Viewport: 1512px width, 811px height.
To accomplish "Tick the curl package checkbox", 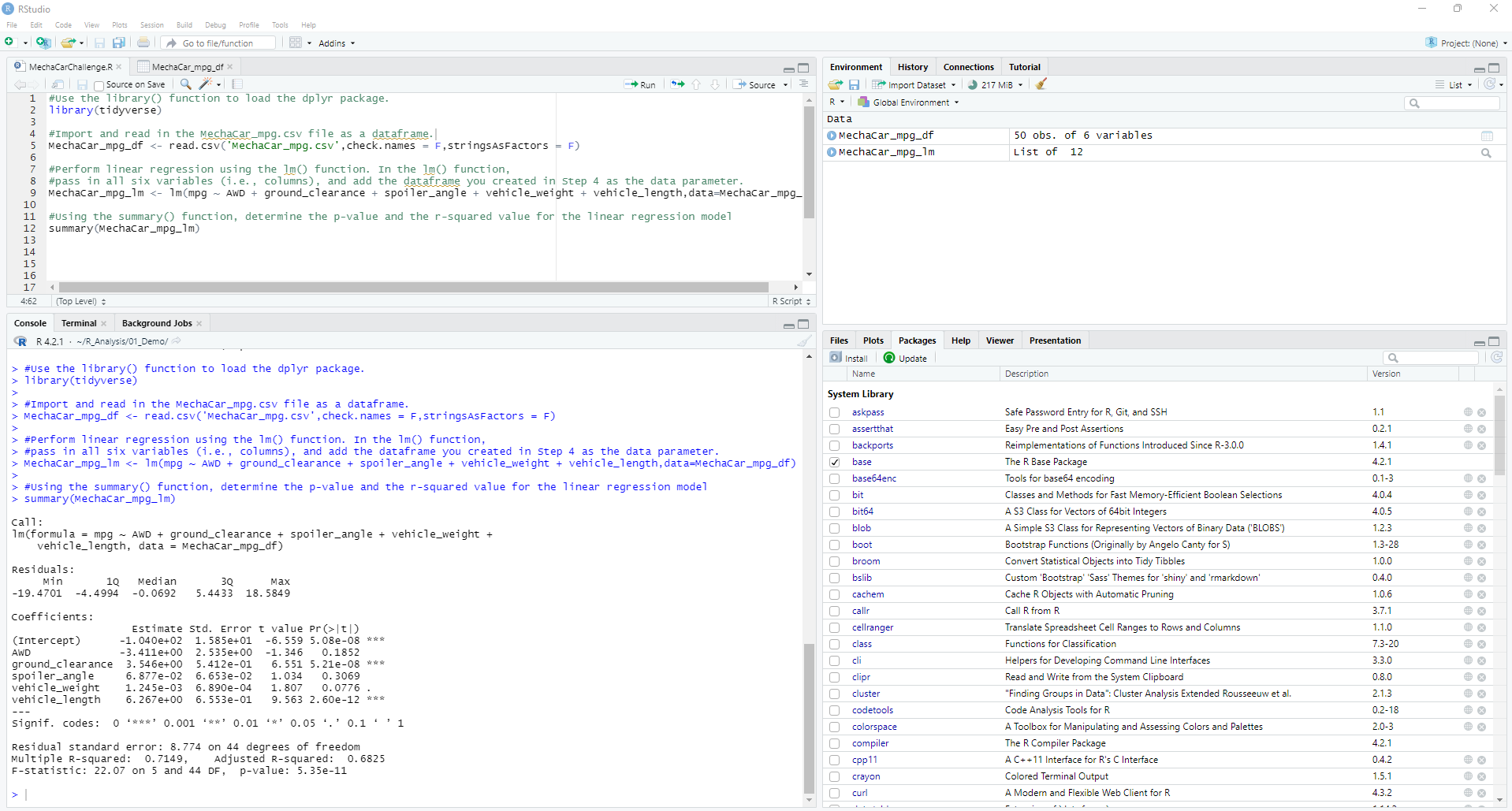I will coord(835,793).
